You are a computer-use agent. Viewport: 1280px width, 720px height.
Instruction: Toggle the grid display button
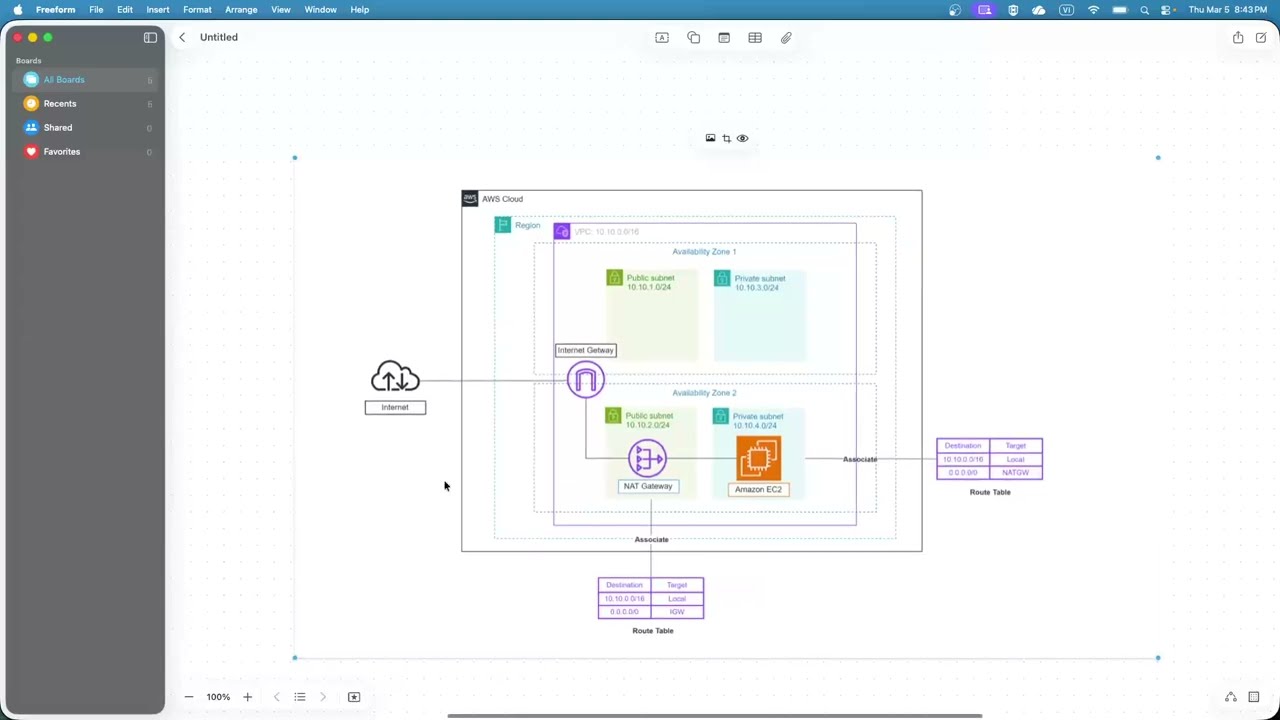1253,697
